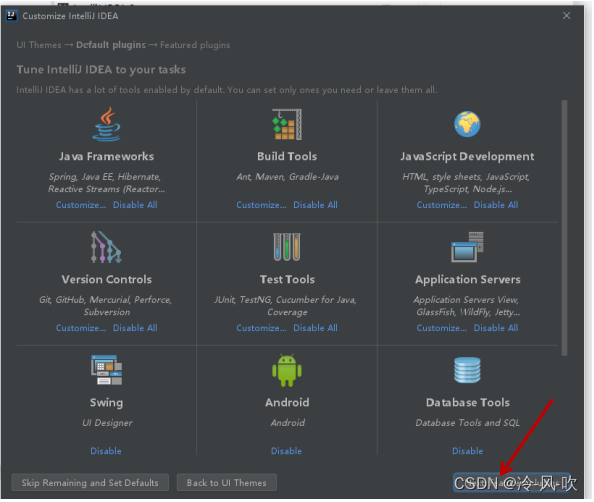Disable All Test Tools plugins
594x502 pixels.
click(x=316, y=328)
